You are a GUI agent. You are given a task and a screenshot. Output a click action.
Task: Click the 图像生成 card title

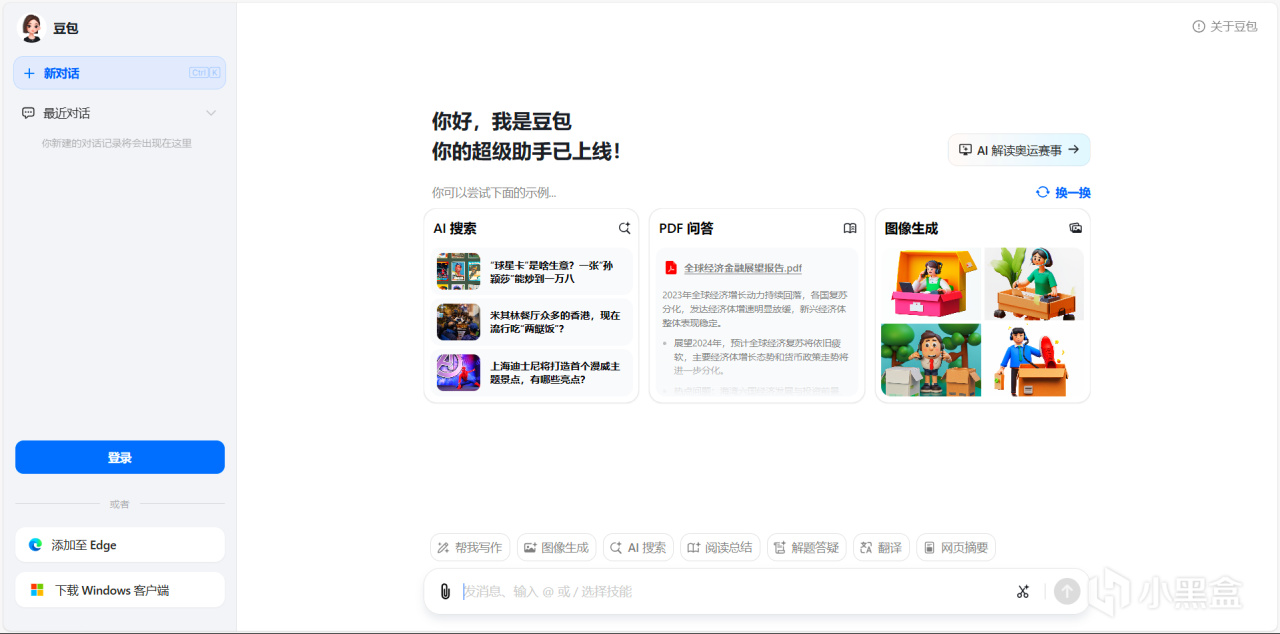point(911,228)
